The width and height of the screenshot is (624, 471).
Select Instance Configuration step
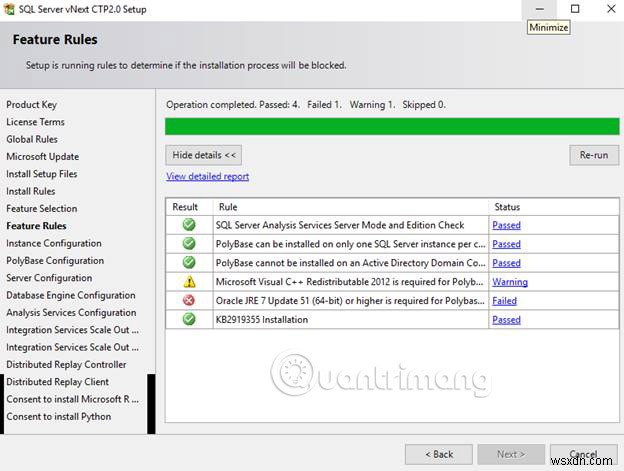click(54, 243)
